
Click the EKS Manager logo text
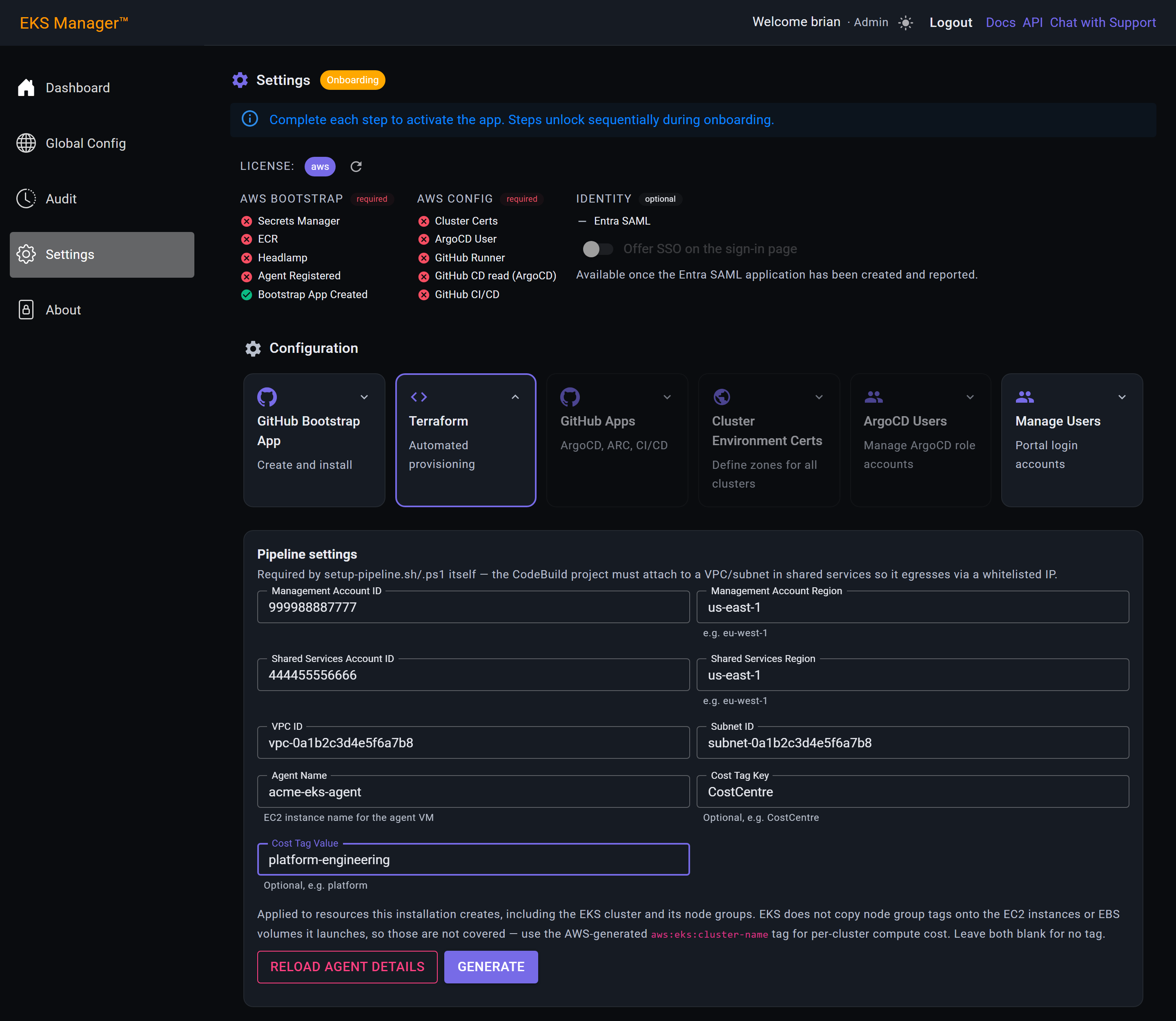74,23
